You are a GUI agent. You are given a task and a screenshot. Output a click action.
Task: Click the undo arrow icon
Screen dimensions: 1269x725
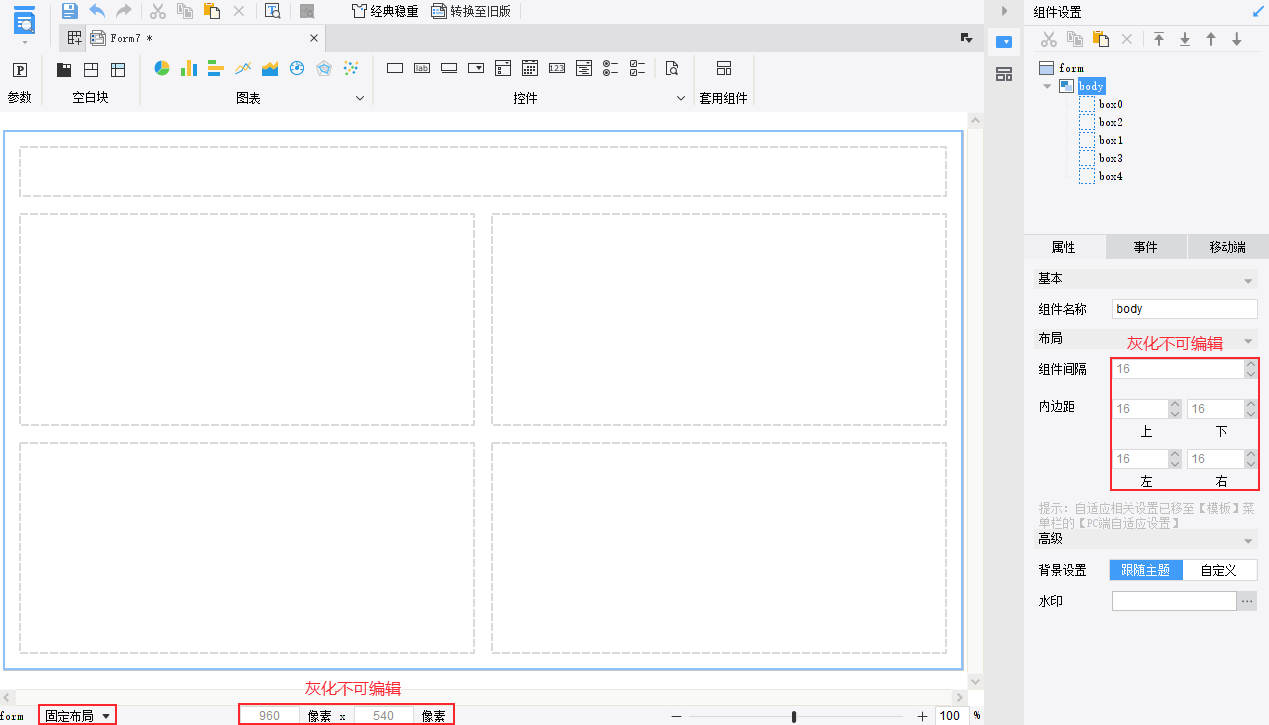[x=97, y=11]
